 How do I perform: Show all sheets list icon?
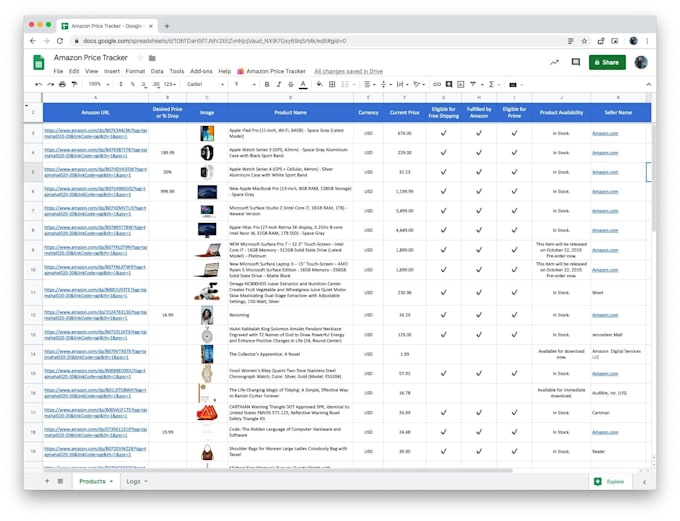coord(60,481)
